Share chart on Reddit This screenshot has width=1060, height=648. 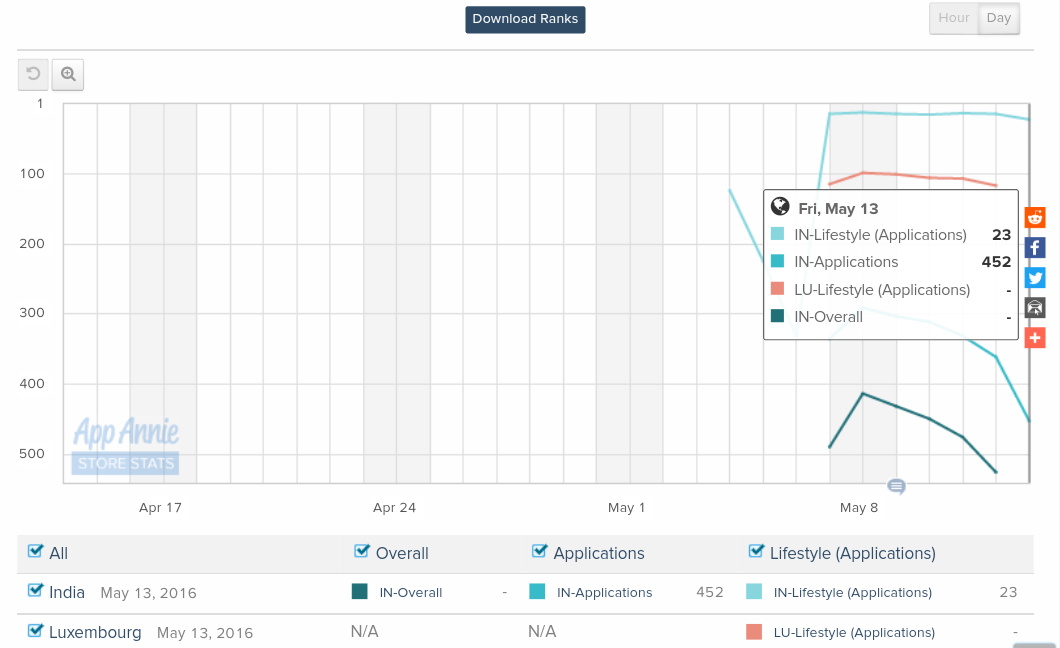pyautogui.click(x=1035, y=218)
